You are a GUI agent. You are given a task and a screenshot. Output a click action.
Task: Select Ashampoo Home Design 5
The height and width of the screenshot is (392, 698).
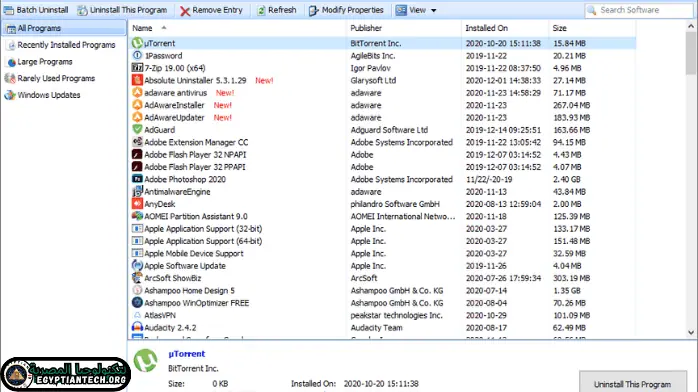189,291
